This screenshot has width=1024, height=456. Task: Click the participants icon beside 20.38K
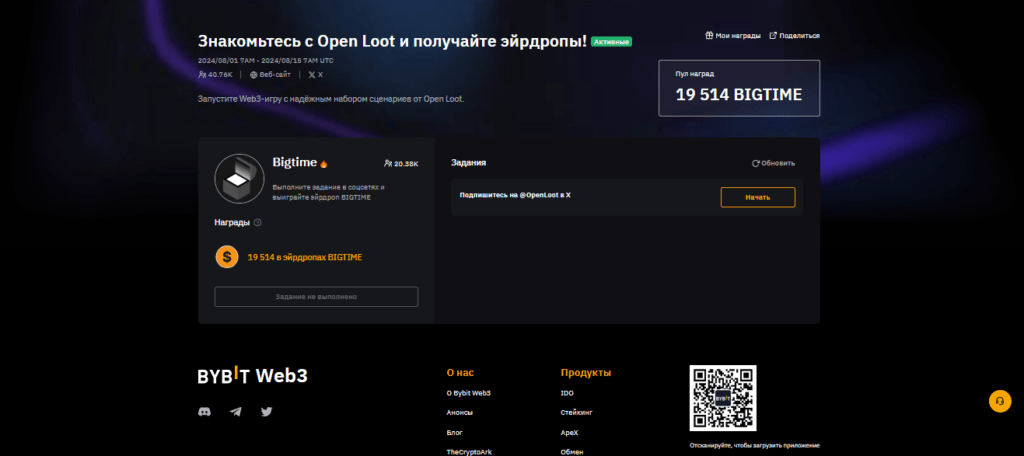coord(388,163)
